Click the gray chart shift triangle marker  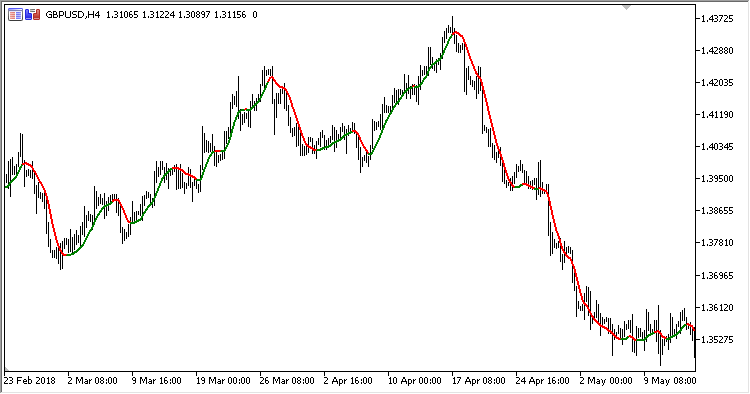(627, 7)
